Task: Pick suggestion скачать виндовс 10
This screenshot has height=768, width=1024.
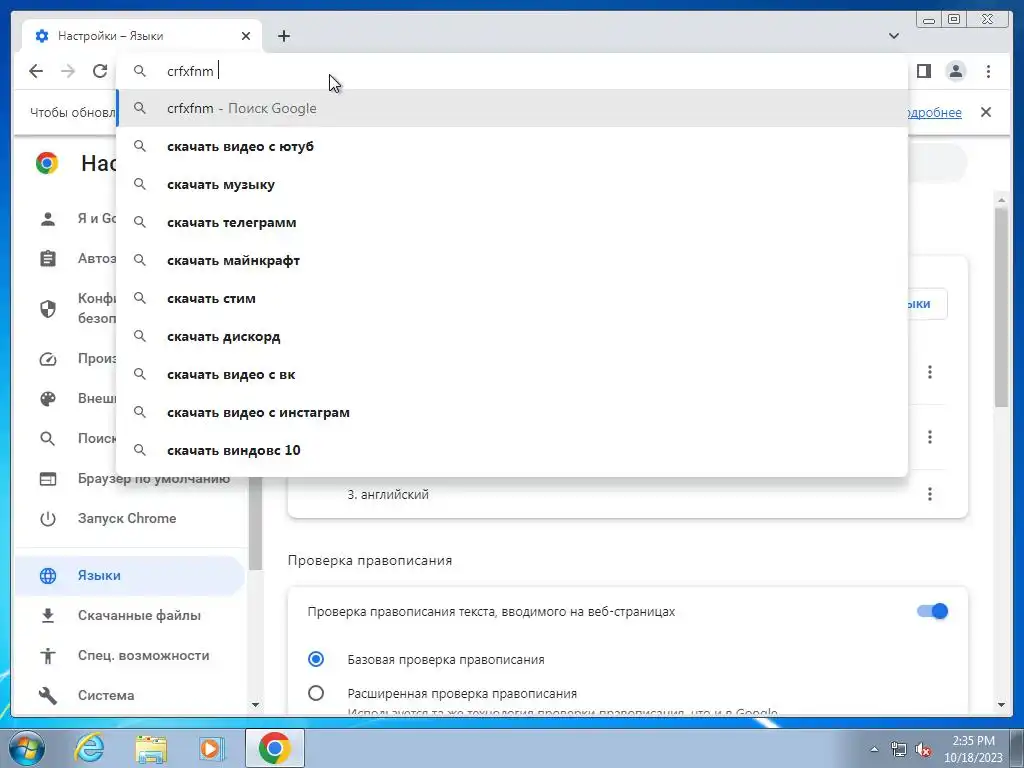Action: [x=511, y=450]
